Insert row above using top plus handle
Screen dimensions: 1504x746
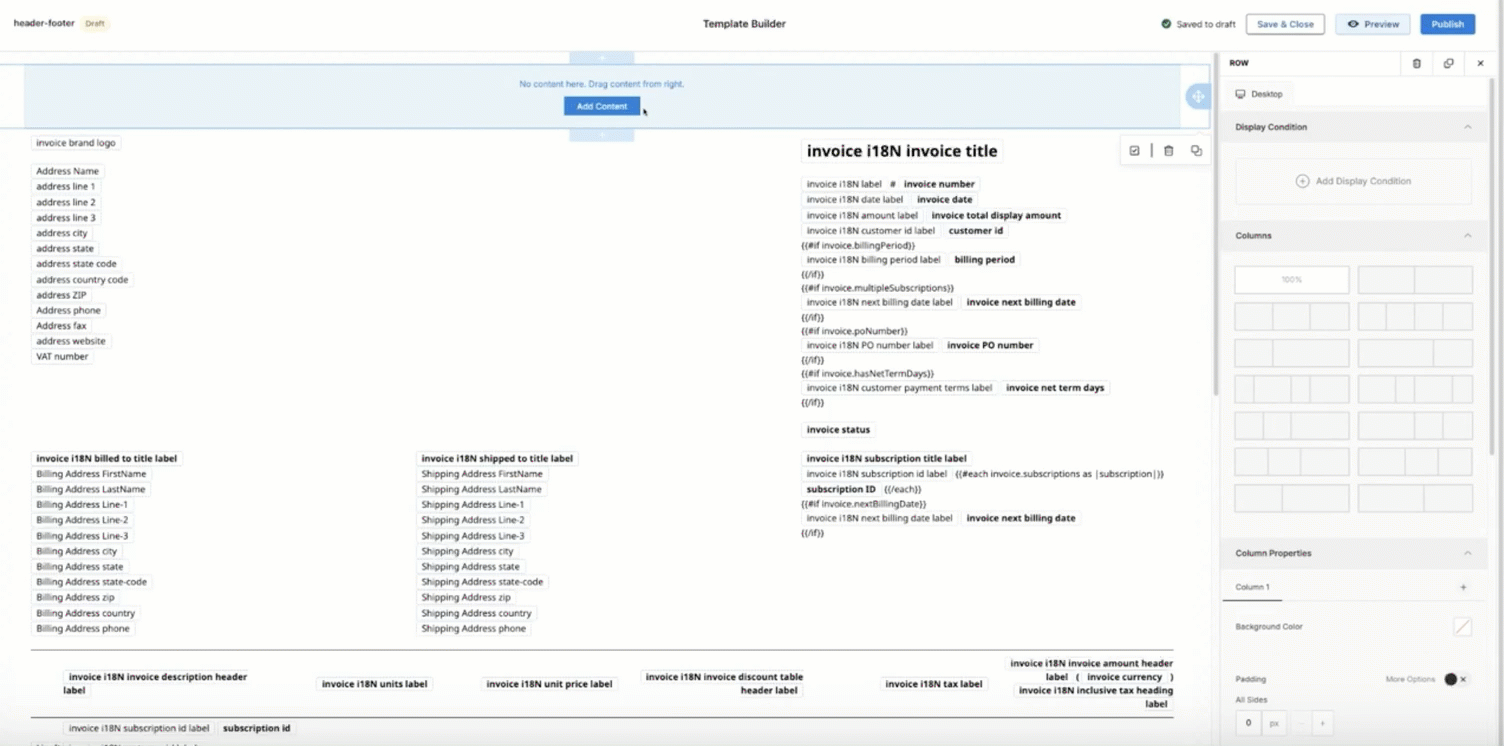(x=601, y=58)
